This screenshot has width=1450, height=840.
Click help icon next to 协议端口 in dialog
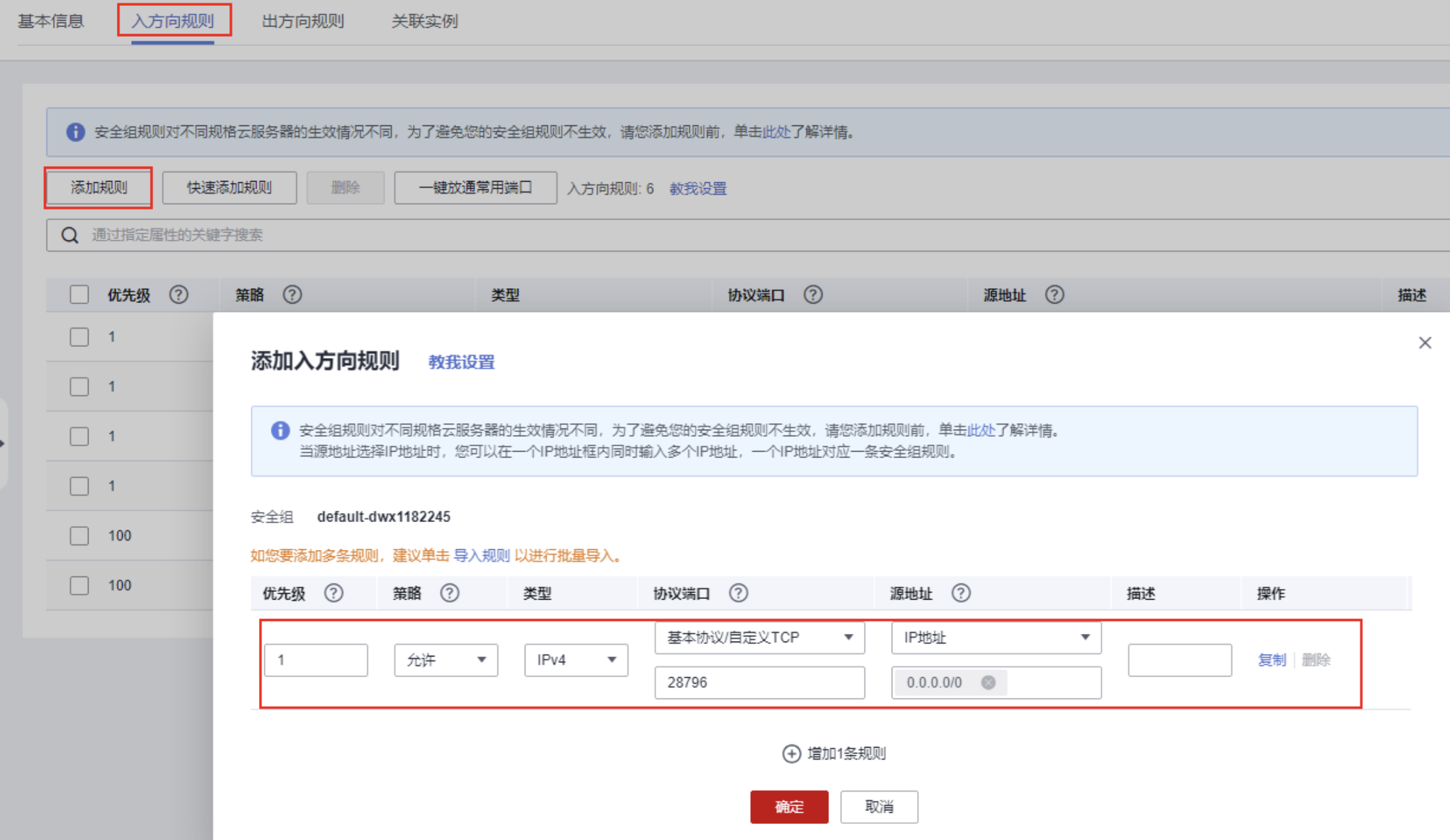pos(739,593)
